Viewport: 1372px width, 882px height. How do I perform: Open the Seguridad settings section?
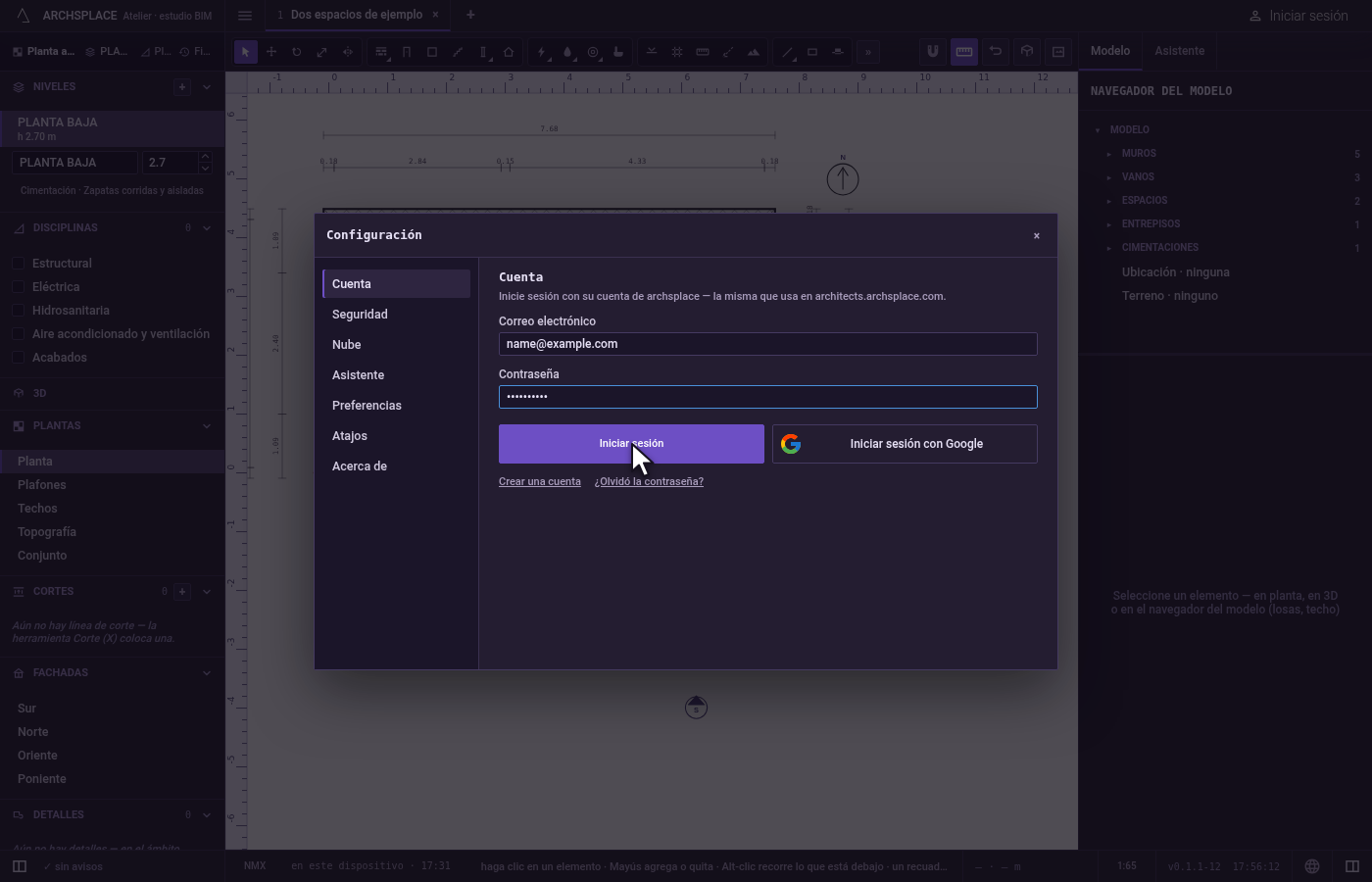tap(397, 315)
